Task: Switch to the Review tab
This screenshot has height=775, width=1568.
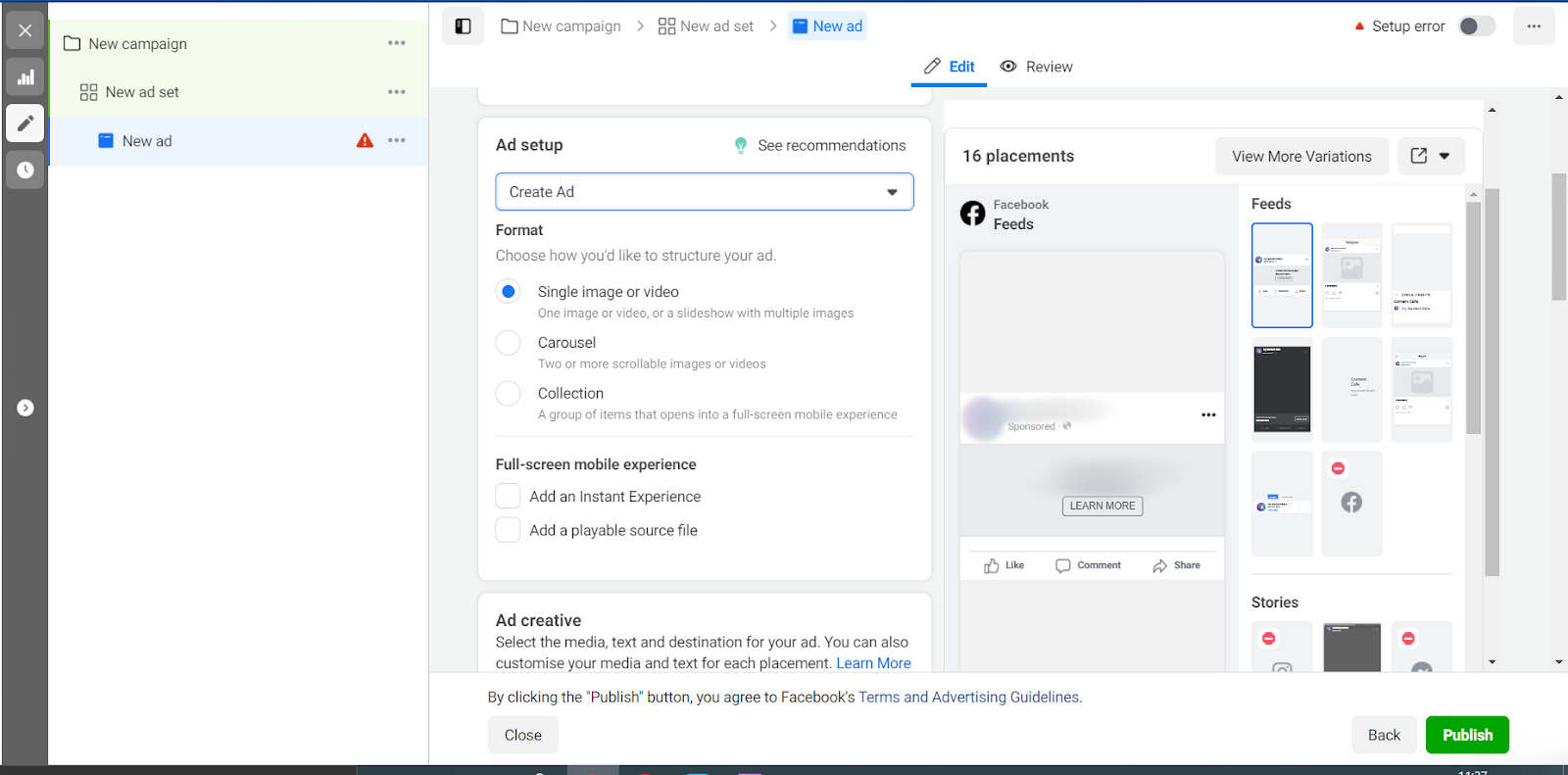Action: coord(1036,67)
